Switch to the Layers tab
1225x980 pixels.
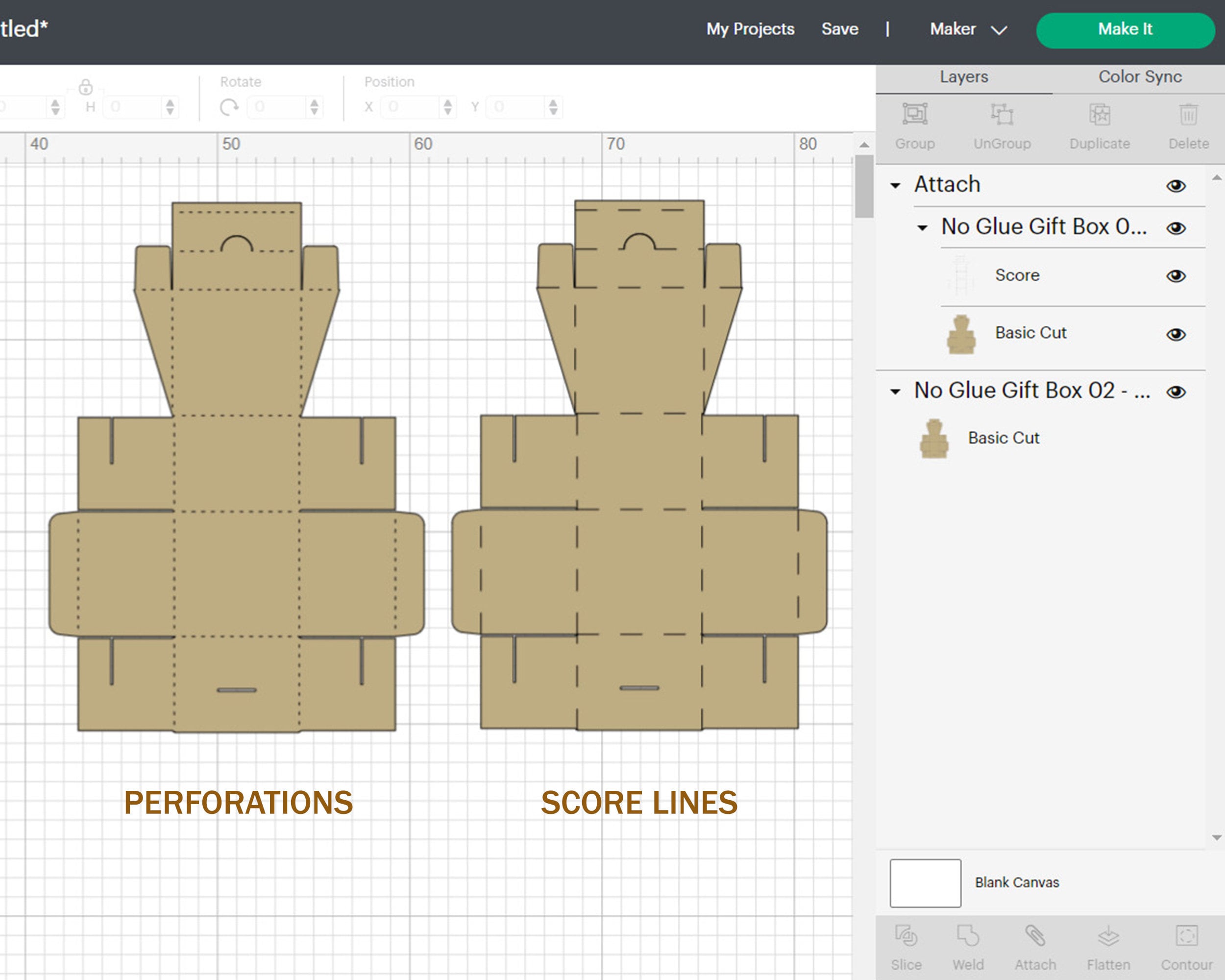pyautogui.click(x=964, y=77)
